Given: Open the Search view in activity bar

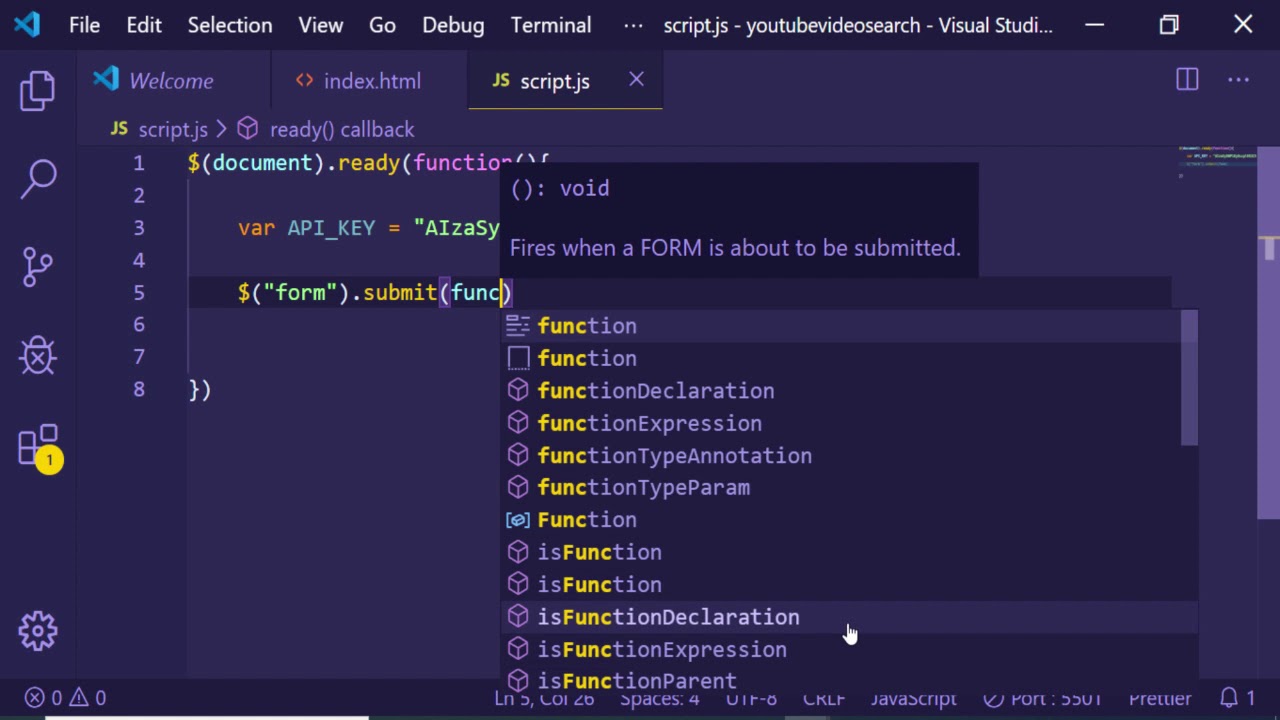Looking at the screenshot, I should tap(38, 179).
